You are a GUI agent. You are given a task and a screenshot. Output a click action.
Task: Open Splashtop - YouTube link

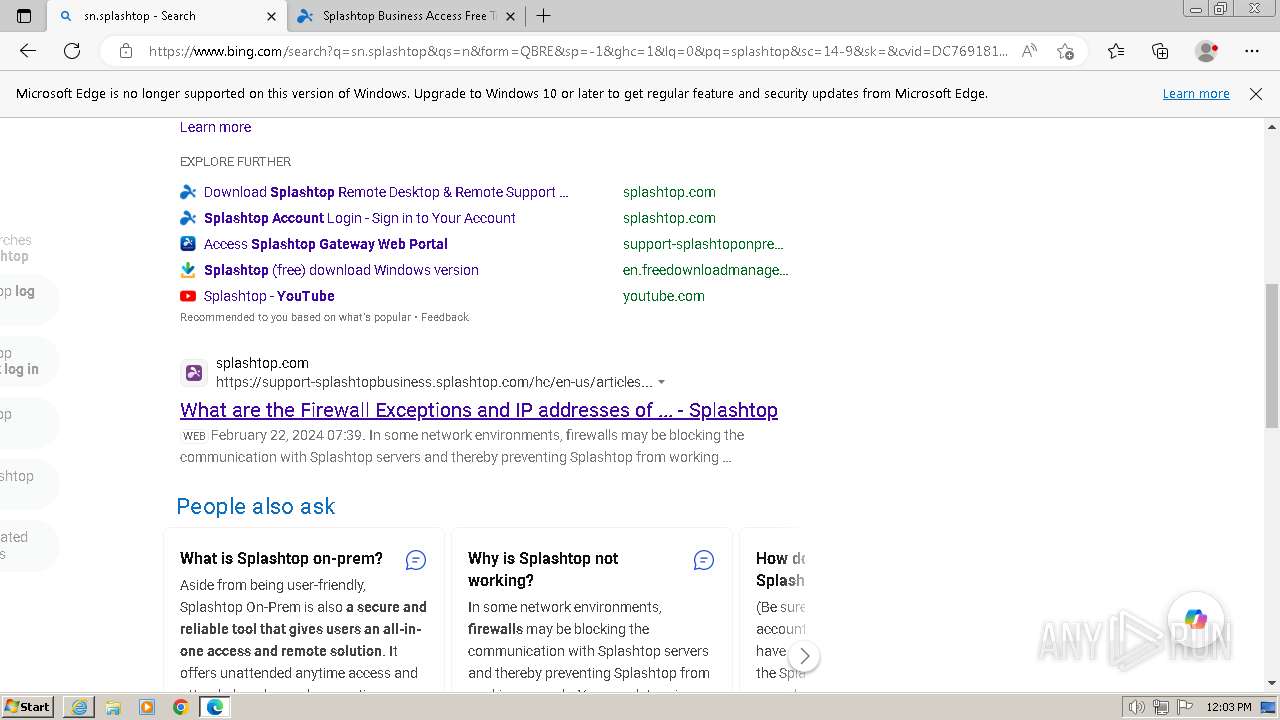click(269, 296)
